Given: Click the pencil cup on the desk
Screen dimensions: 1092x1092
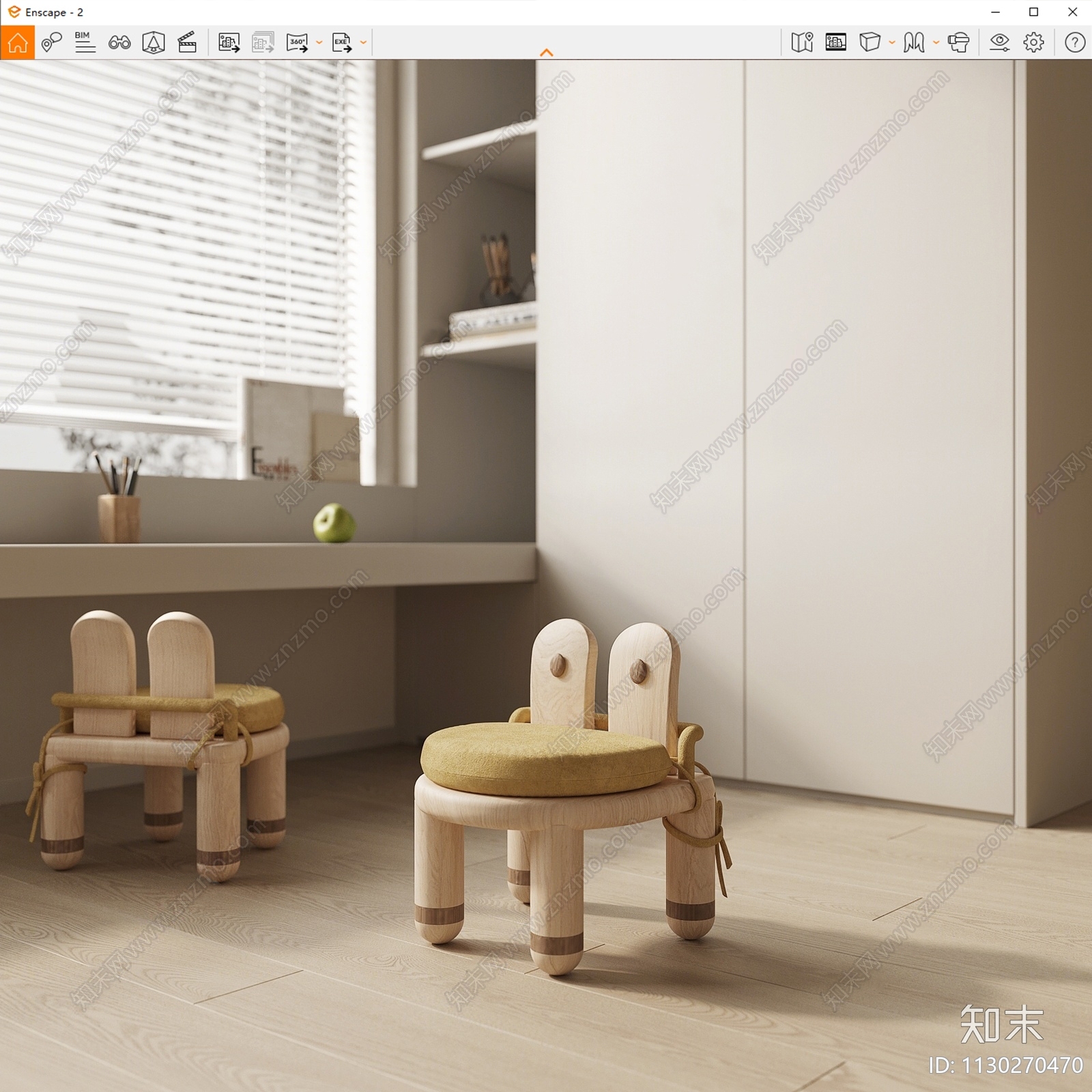Looking at the screenshot, I should click(x=119, y=519).
